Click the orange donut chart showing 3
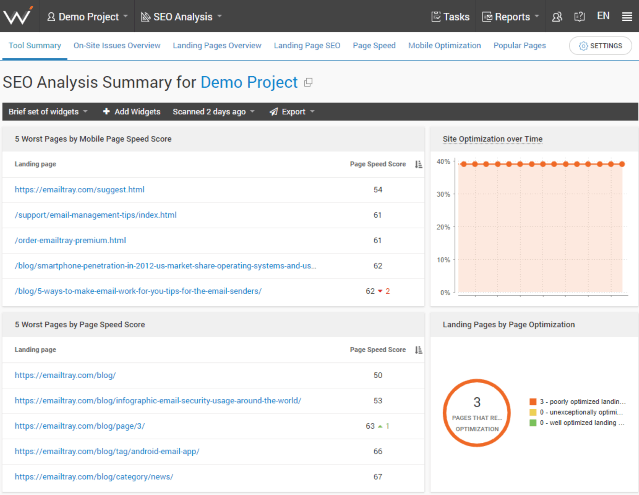This screenshot has width=639, height=495. 476,413
